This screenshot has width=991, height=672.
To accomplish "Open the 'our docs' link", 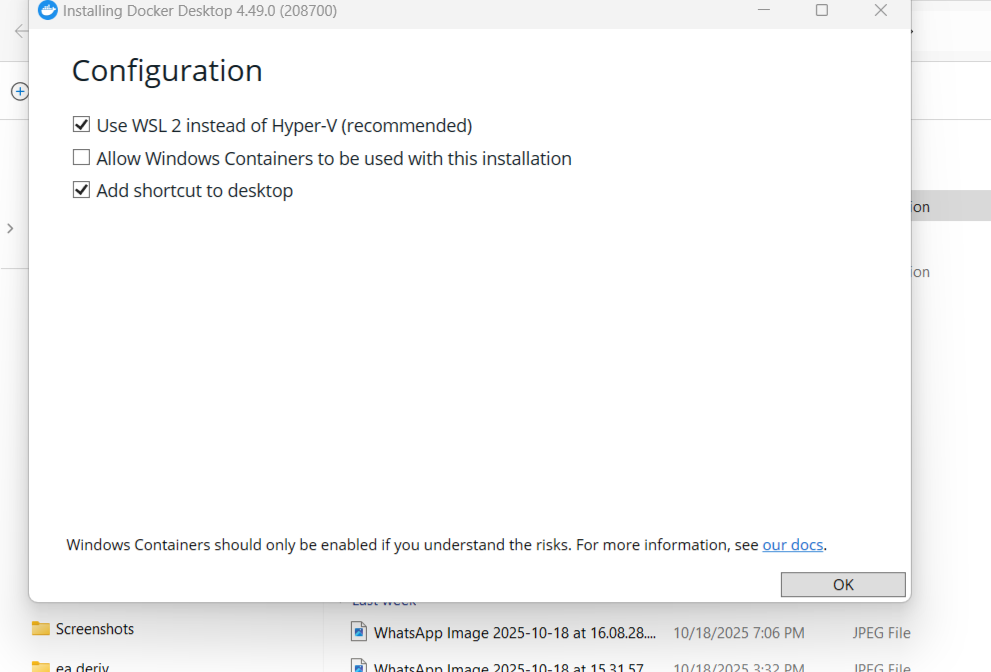I will [792, 545].
